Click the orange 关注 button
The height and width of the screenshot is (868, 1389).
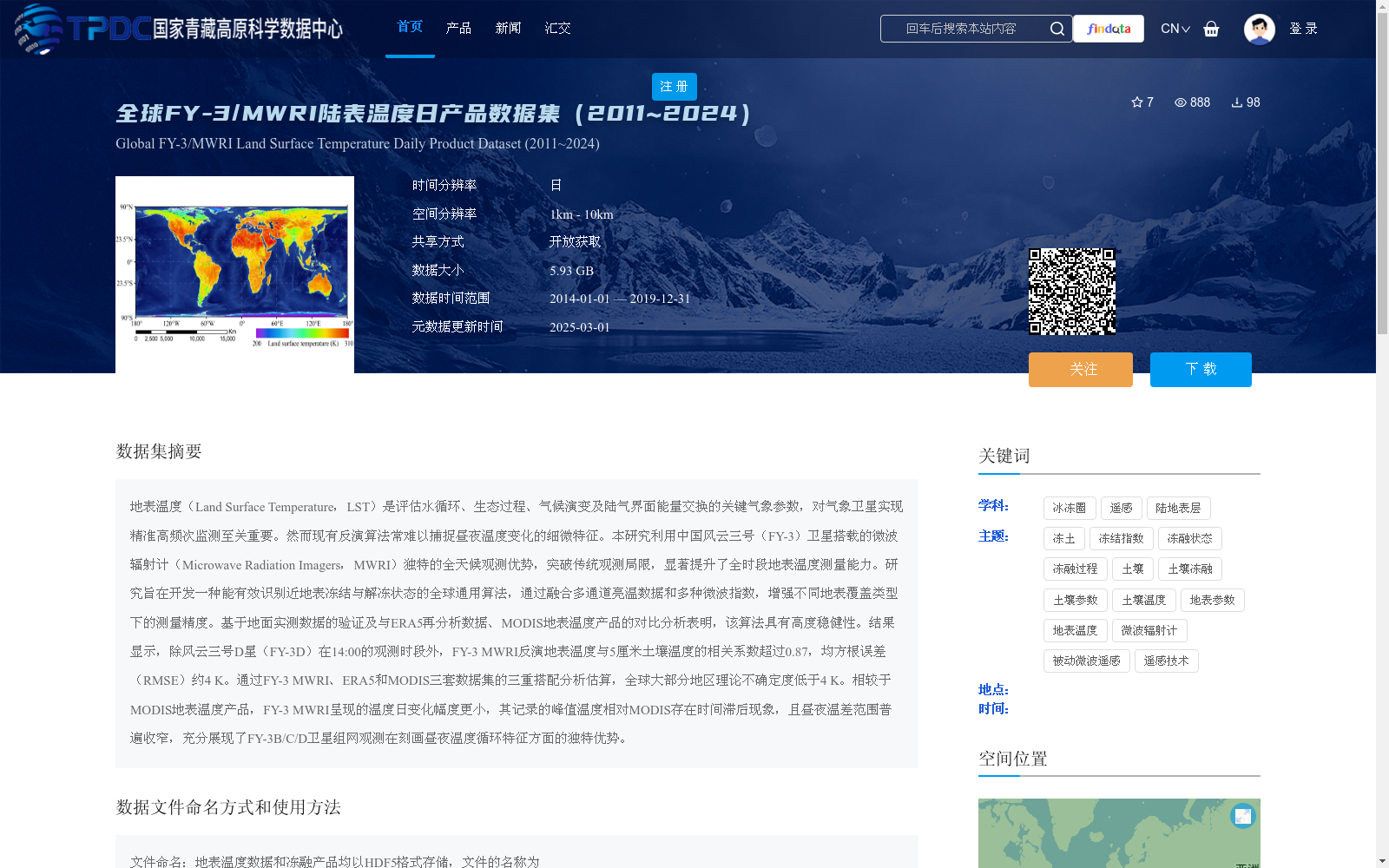coord(1081,370)
